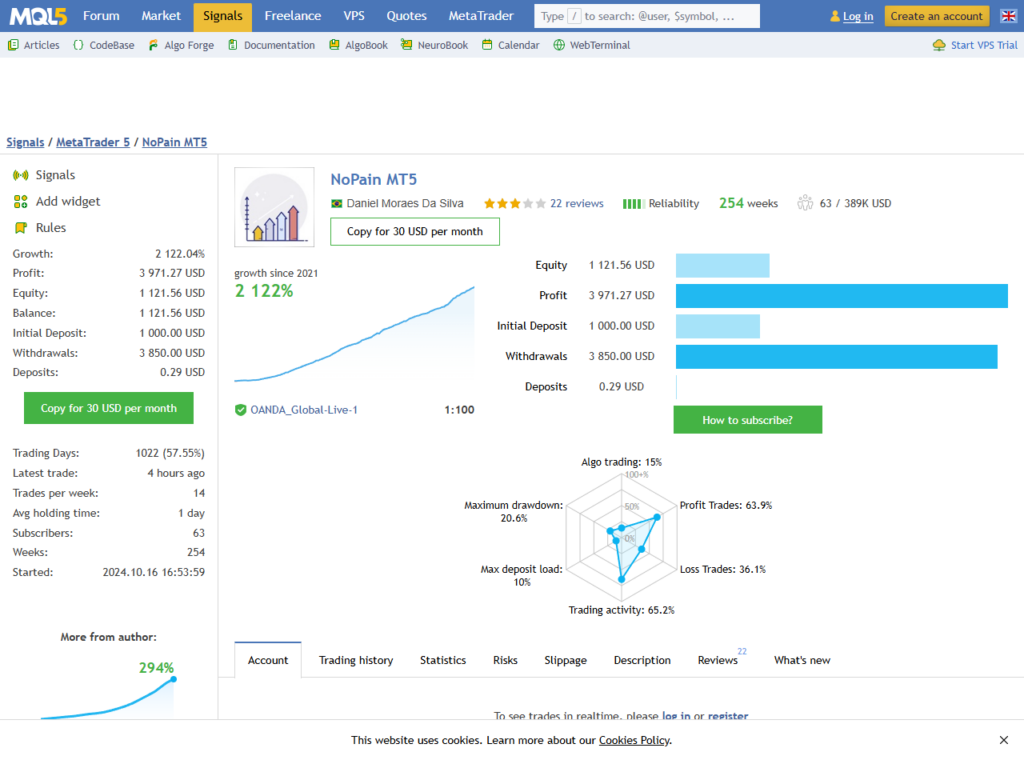Click How to subscribe button

pos(748,420)
